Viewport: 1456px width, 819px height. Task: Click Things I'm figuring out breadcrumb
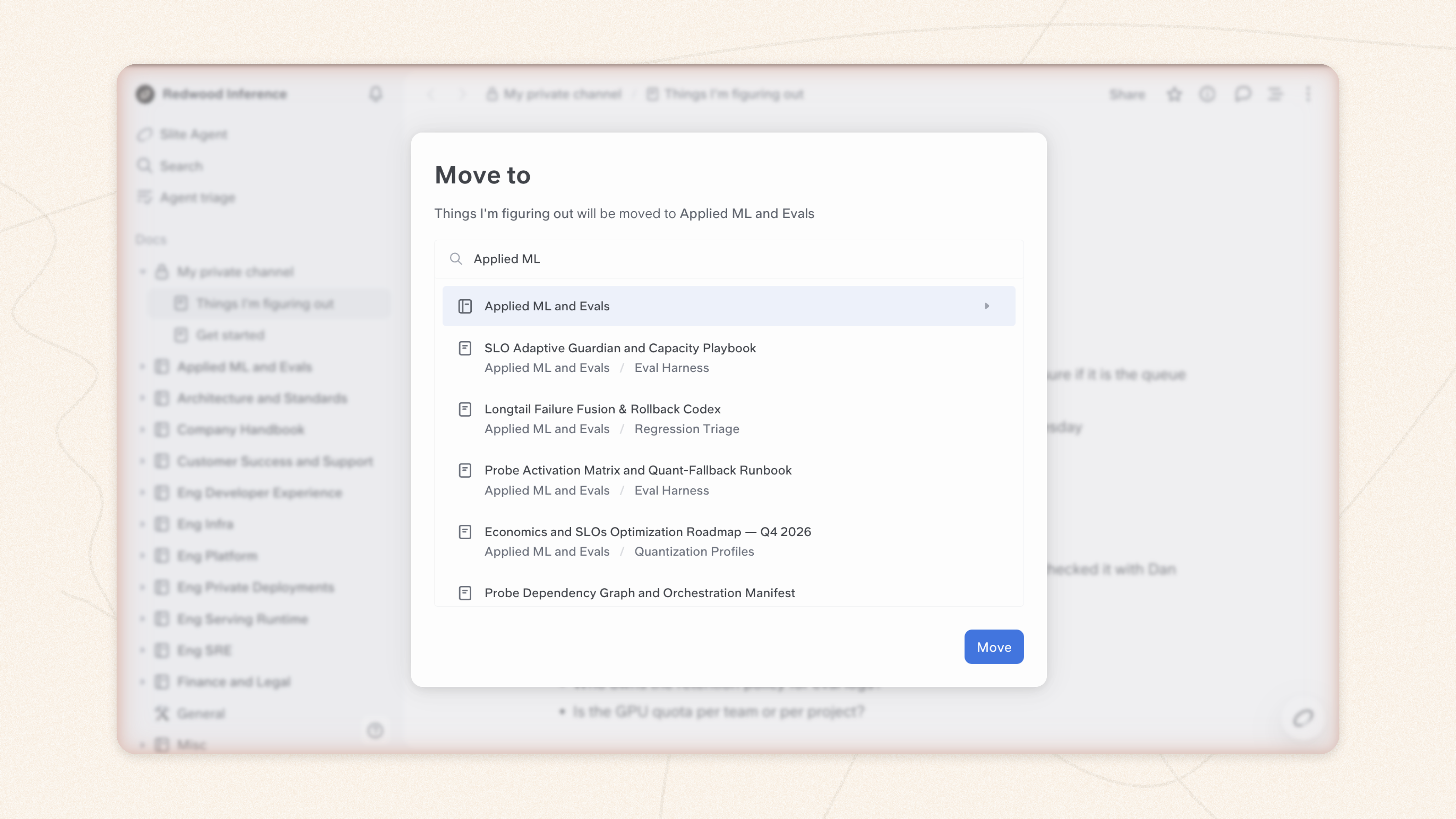(x=725, y=94)
